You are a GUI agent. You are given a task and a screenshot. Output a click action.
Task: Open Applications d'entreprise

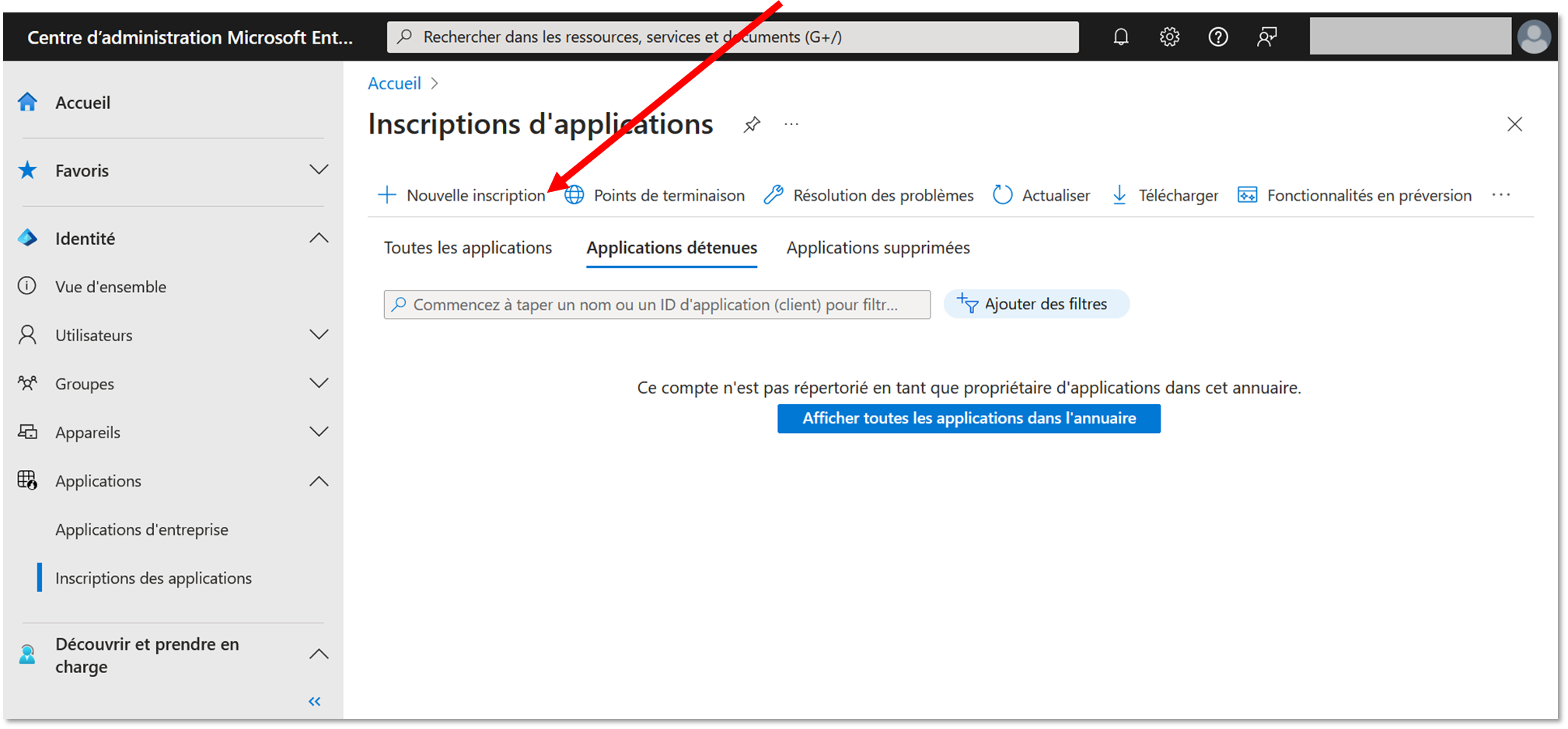click(x=141, y=529)
